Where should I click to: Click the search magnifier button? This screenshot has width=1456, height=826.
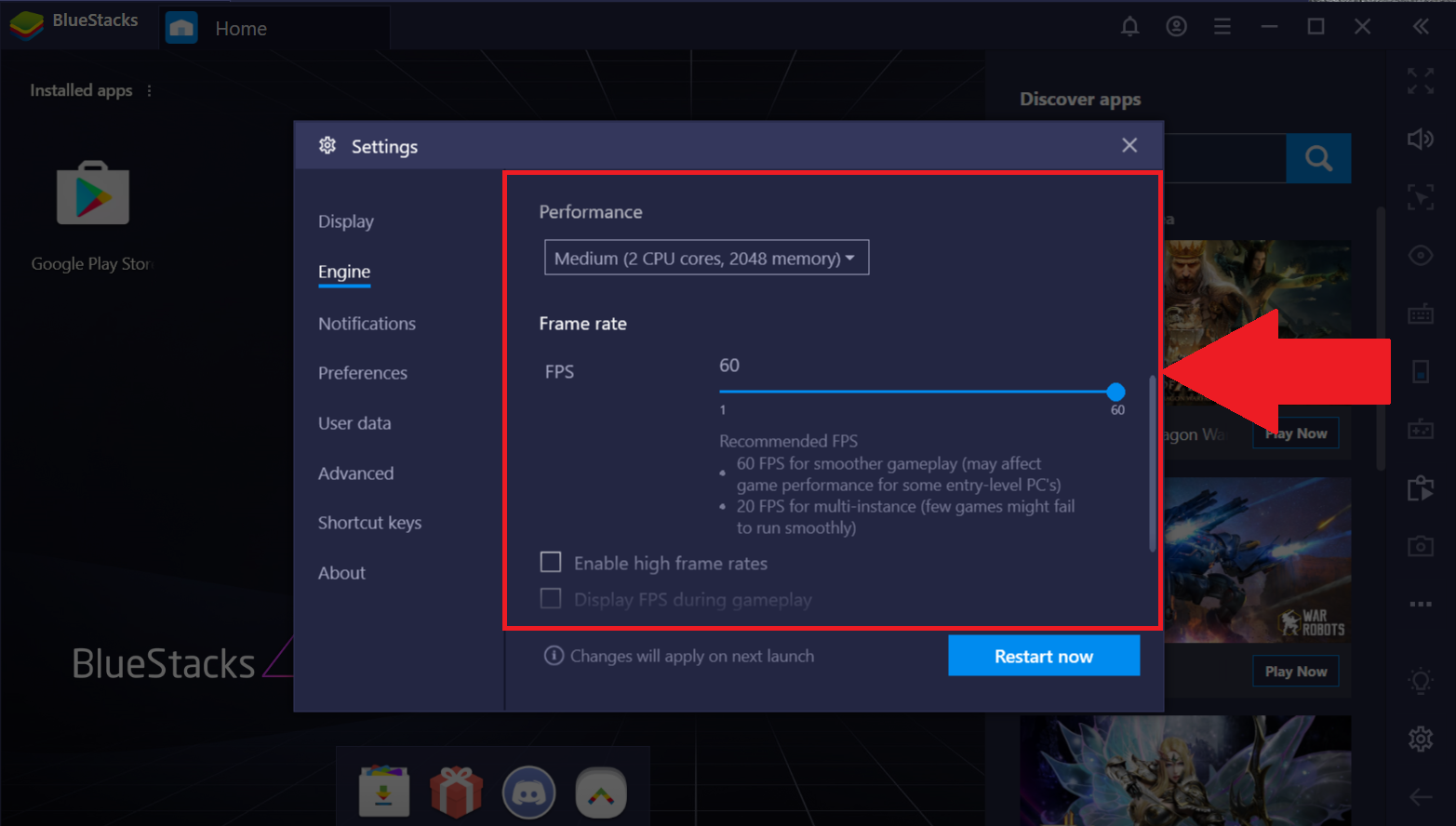[1318, 158]
